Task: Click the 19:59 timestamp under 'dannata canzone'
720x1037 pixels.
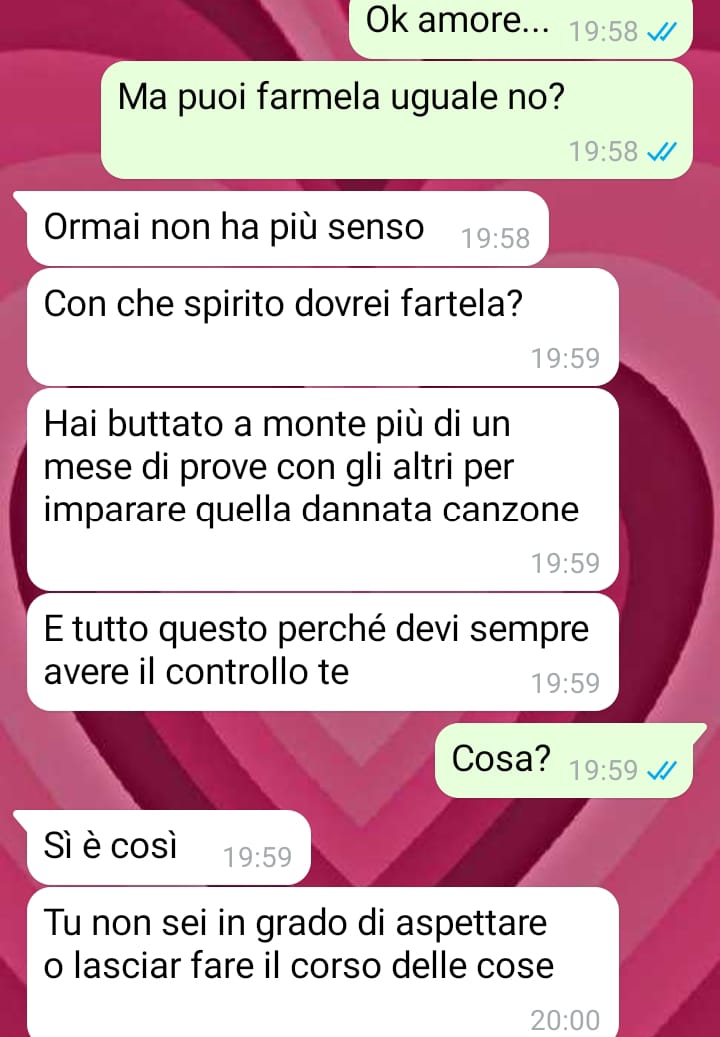Action: [x=565, y=563]
